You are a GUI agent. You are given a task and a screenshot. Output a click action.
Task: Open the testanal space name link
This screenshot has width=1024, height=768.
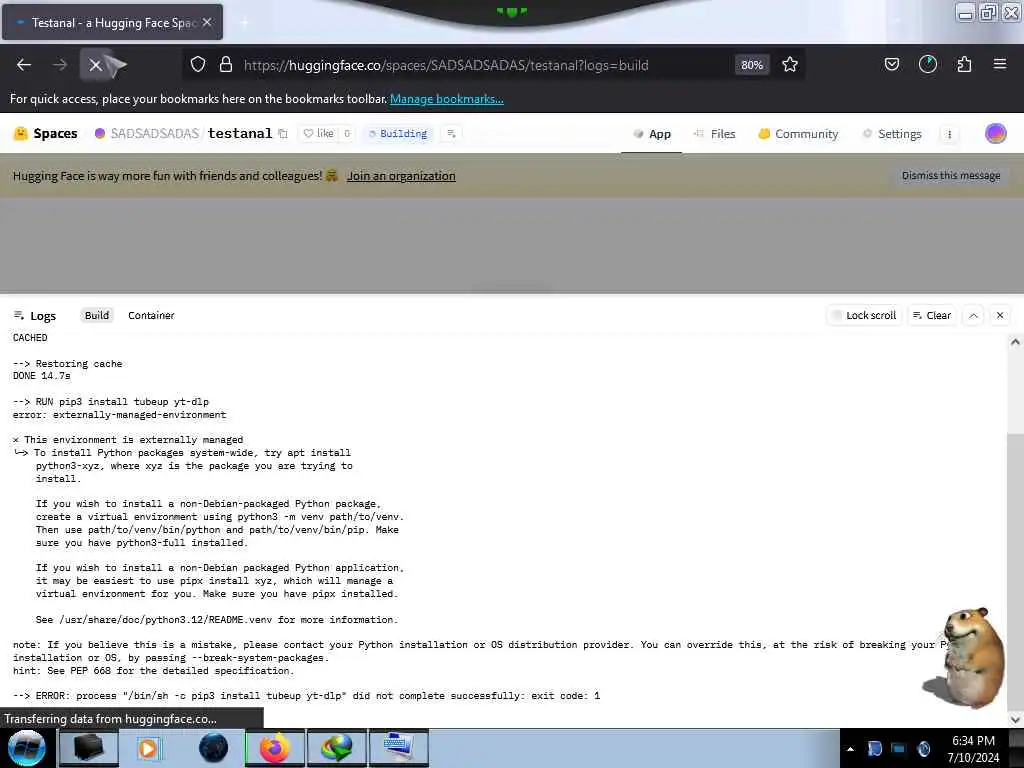pos(240,133)
